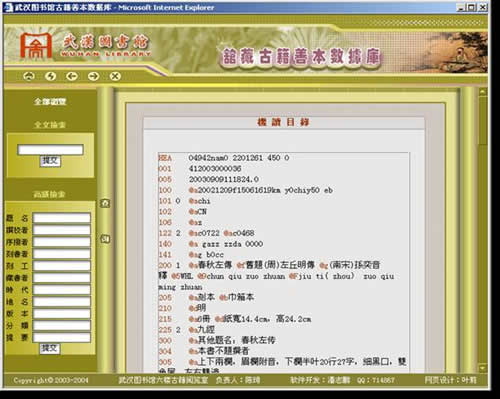Click the scroll-down arrow of the page scrollbar

(483, 368)
